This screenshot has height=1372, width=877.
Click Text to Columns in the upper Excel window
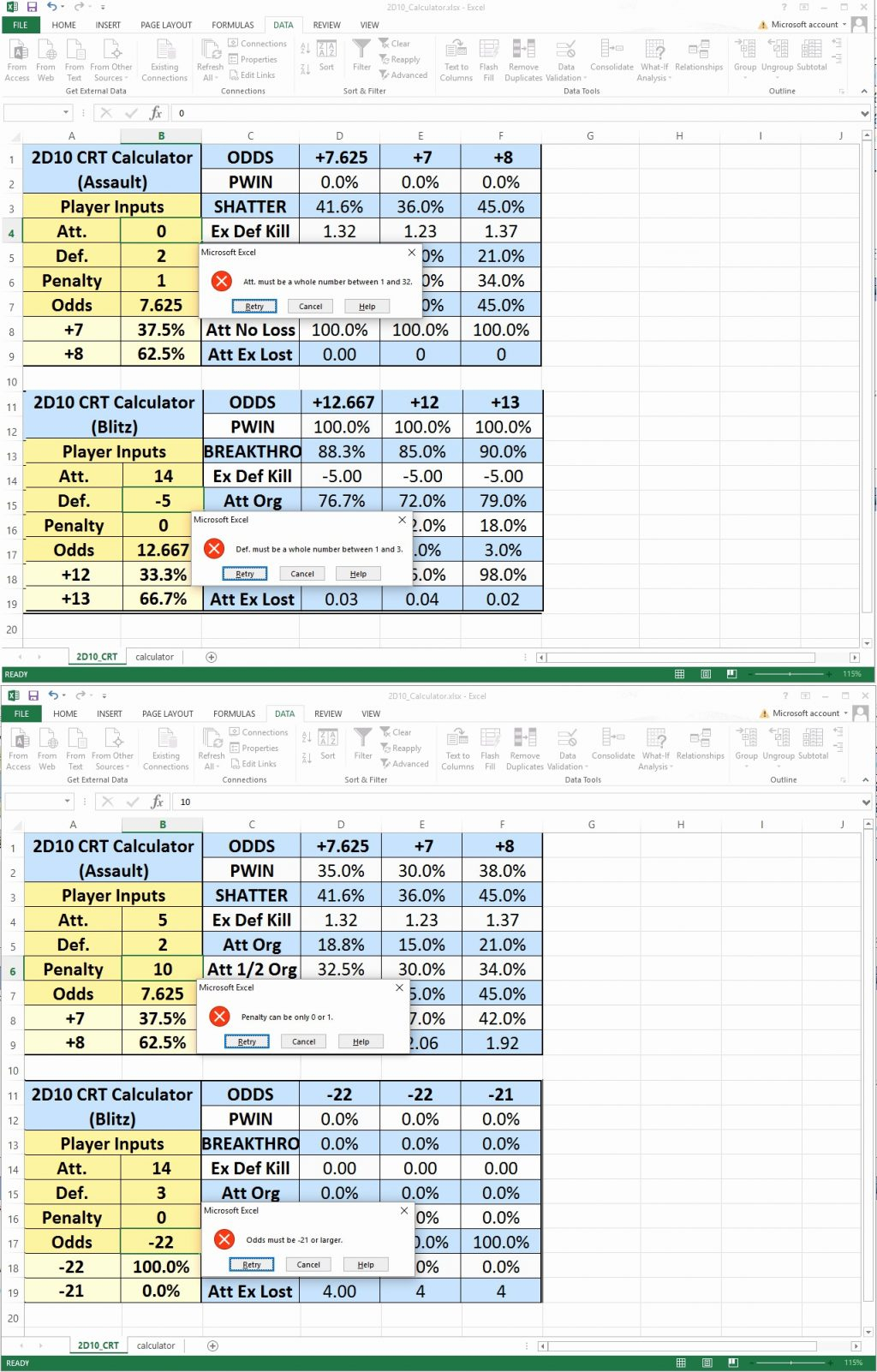coord(456,60)
